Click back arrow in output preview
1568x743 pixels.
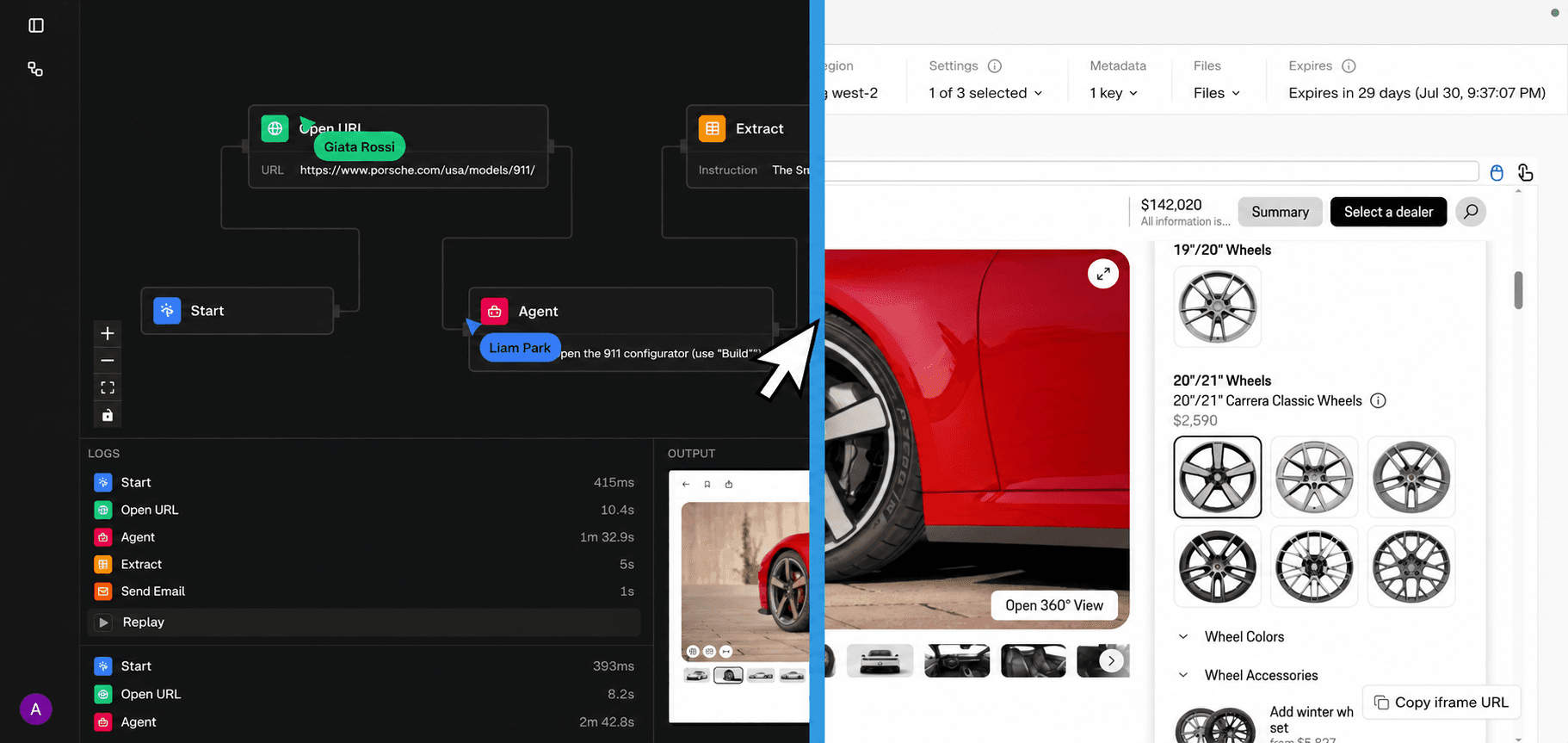point(686,484)
